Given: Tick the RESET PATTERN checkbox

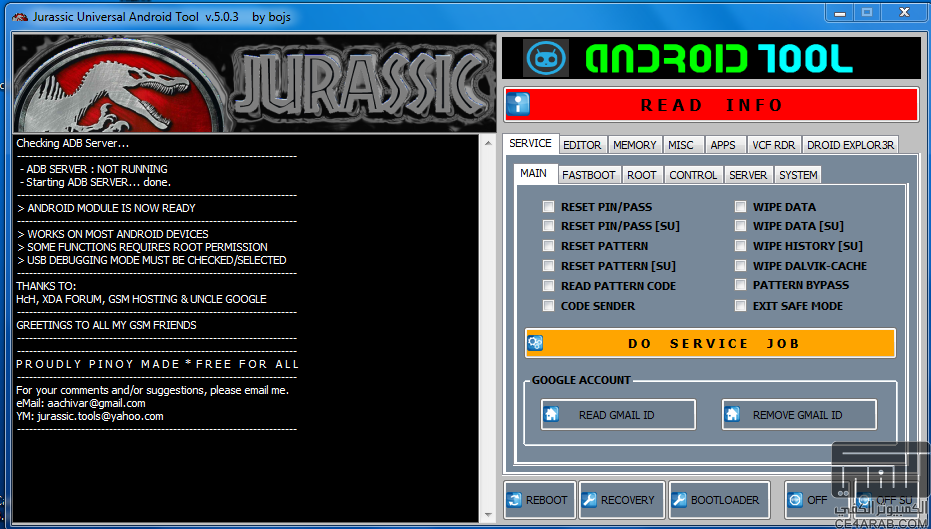Looking at the screenshot, I should coord(548,246).
